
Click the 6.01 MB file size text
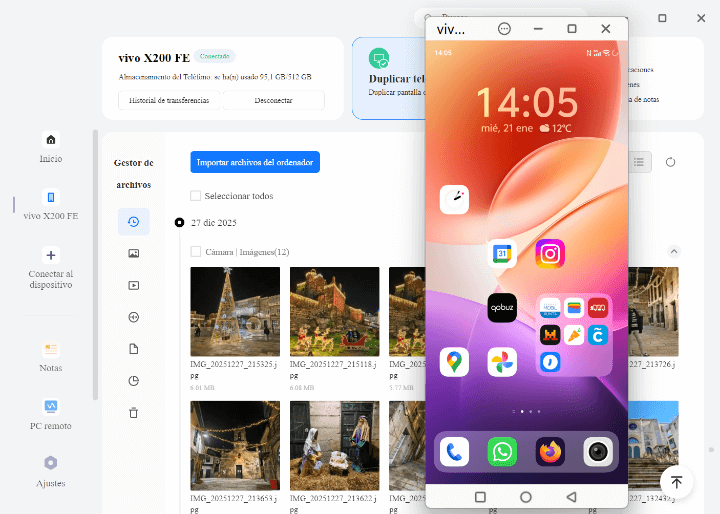[202, 388]
